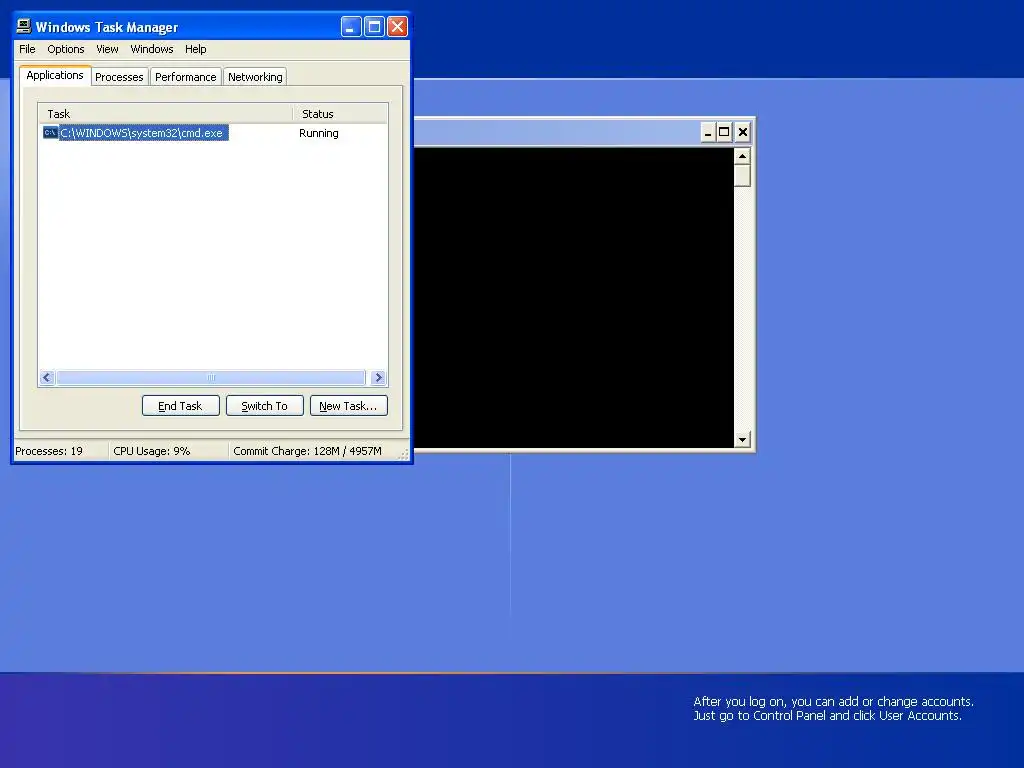The image size is (1024, 768).
Task: Click the command prompt scroll up arrow
Action: 742,156
